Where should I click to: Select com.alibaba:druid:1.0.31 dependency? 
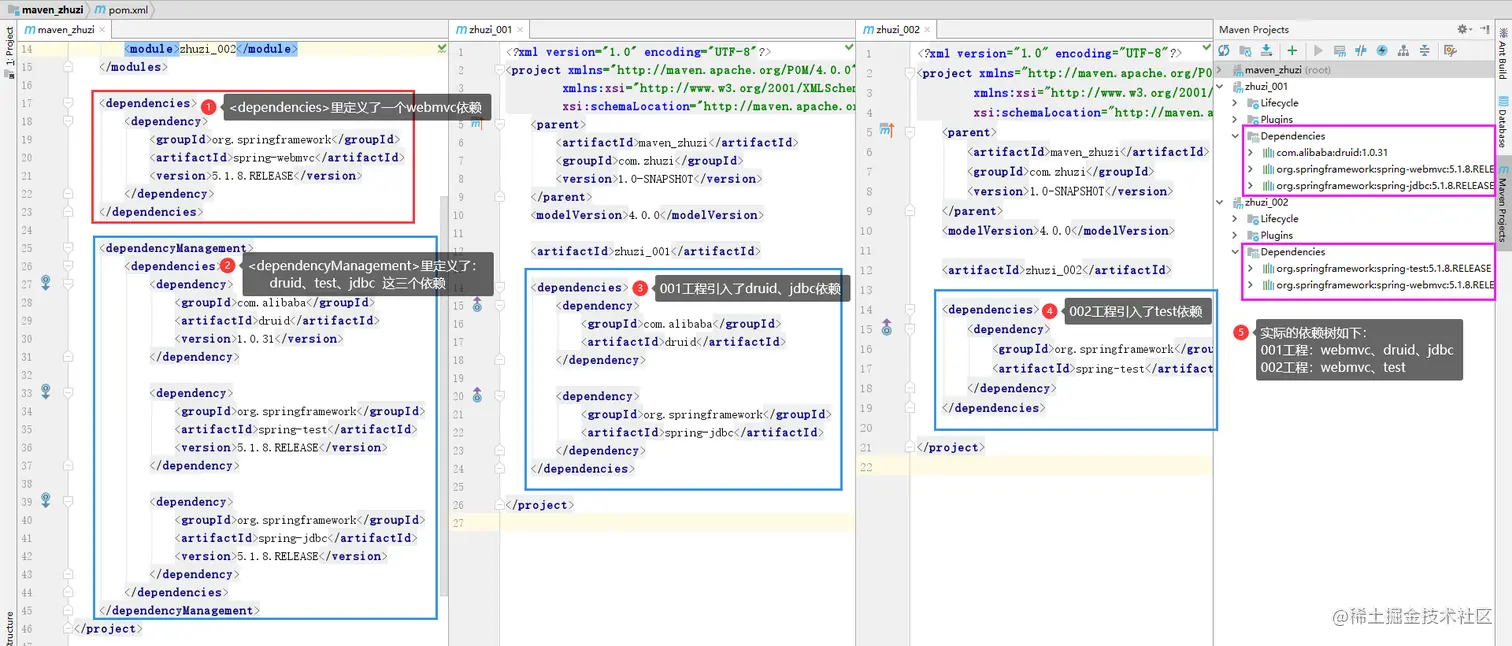click(x=1332, y=153)
